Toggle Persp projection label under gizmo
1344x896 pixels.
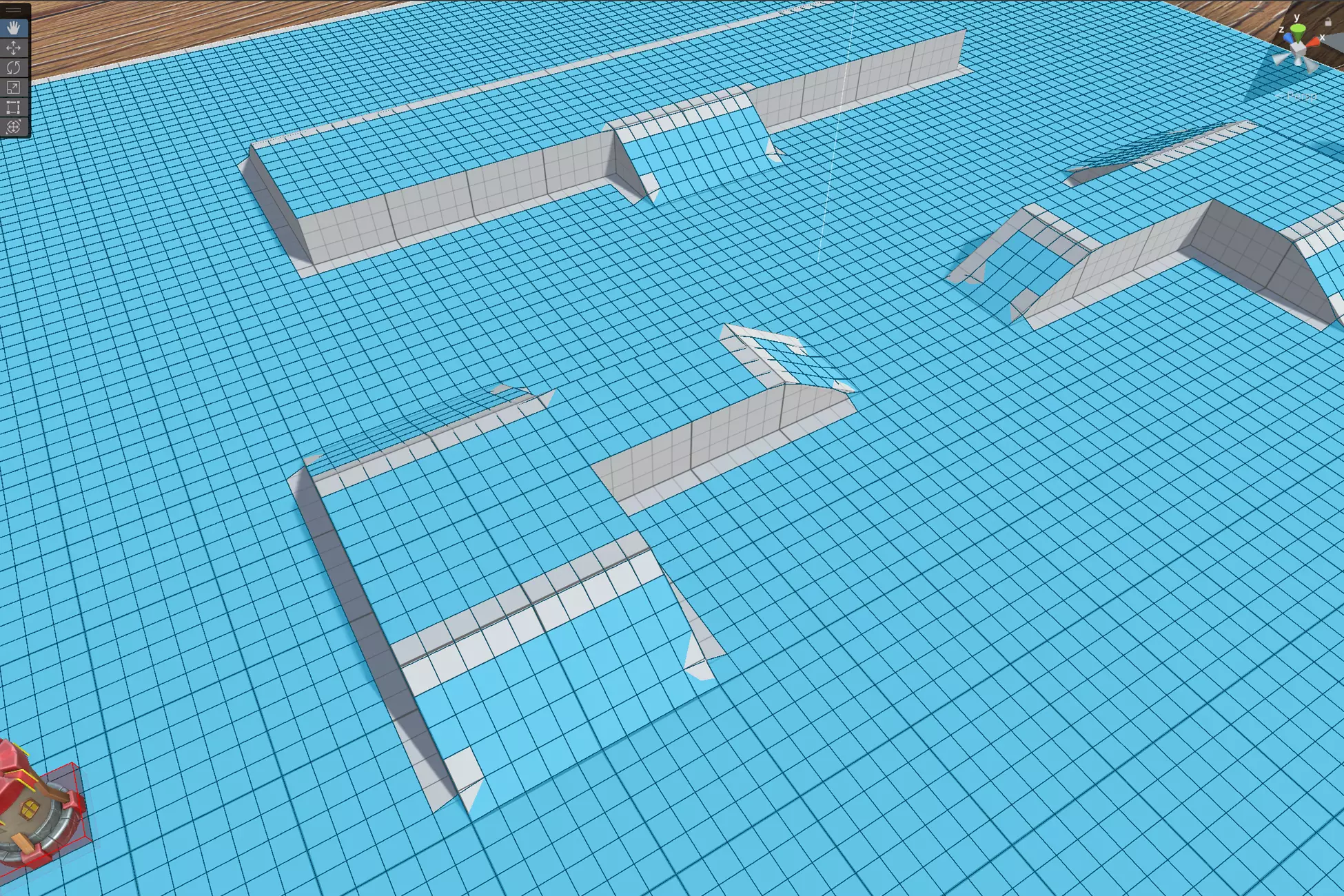pyautogui.click(x=1301, y=96)
